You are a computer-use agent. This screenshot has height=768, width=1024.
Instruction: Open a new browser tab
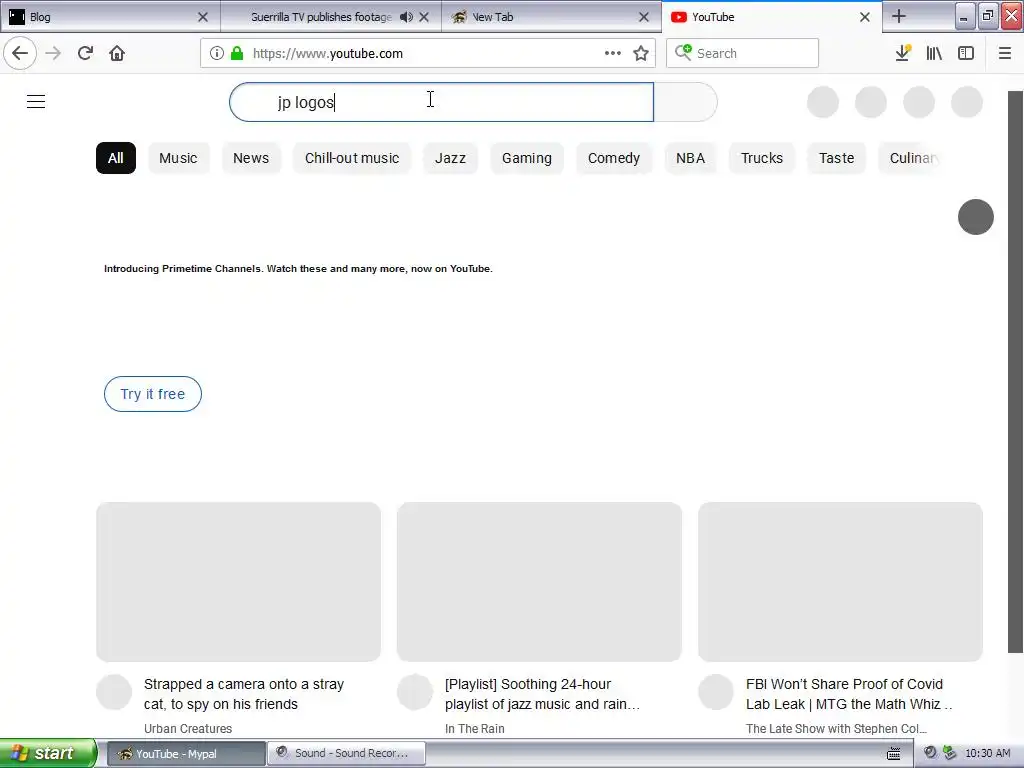[899, 16]
